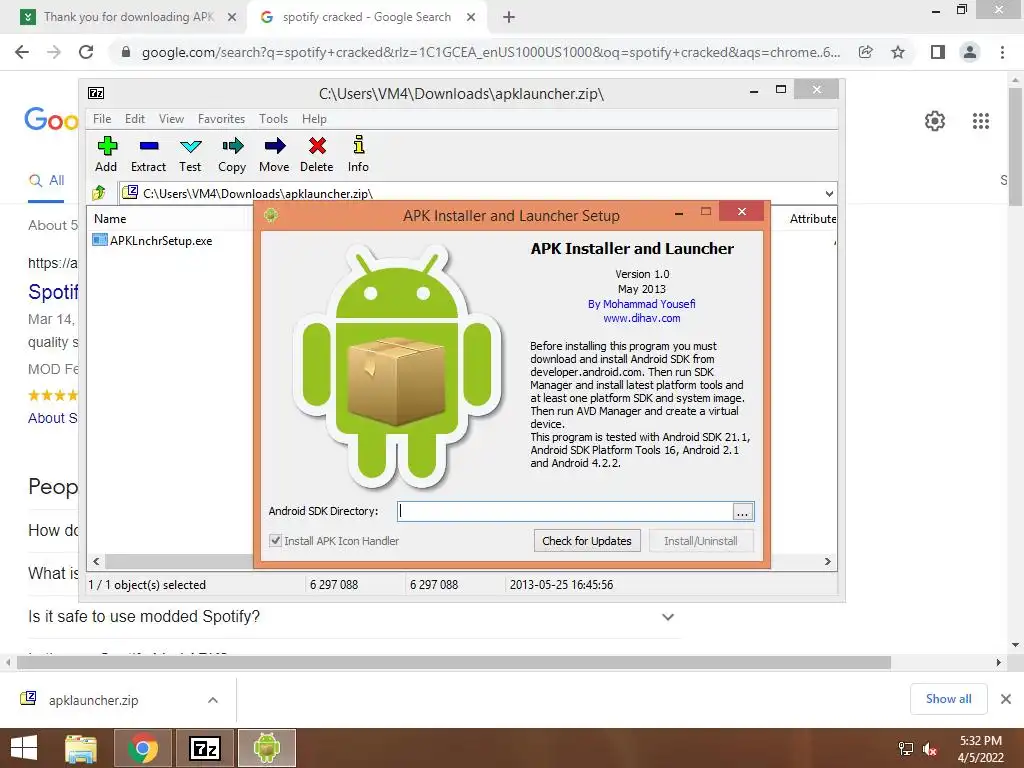The image size is (1024, 768).
Task: Click Show all downloads button
Action: click(x=948, y=699)
